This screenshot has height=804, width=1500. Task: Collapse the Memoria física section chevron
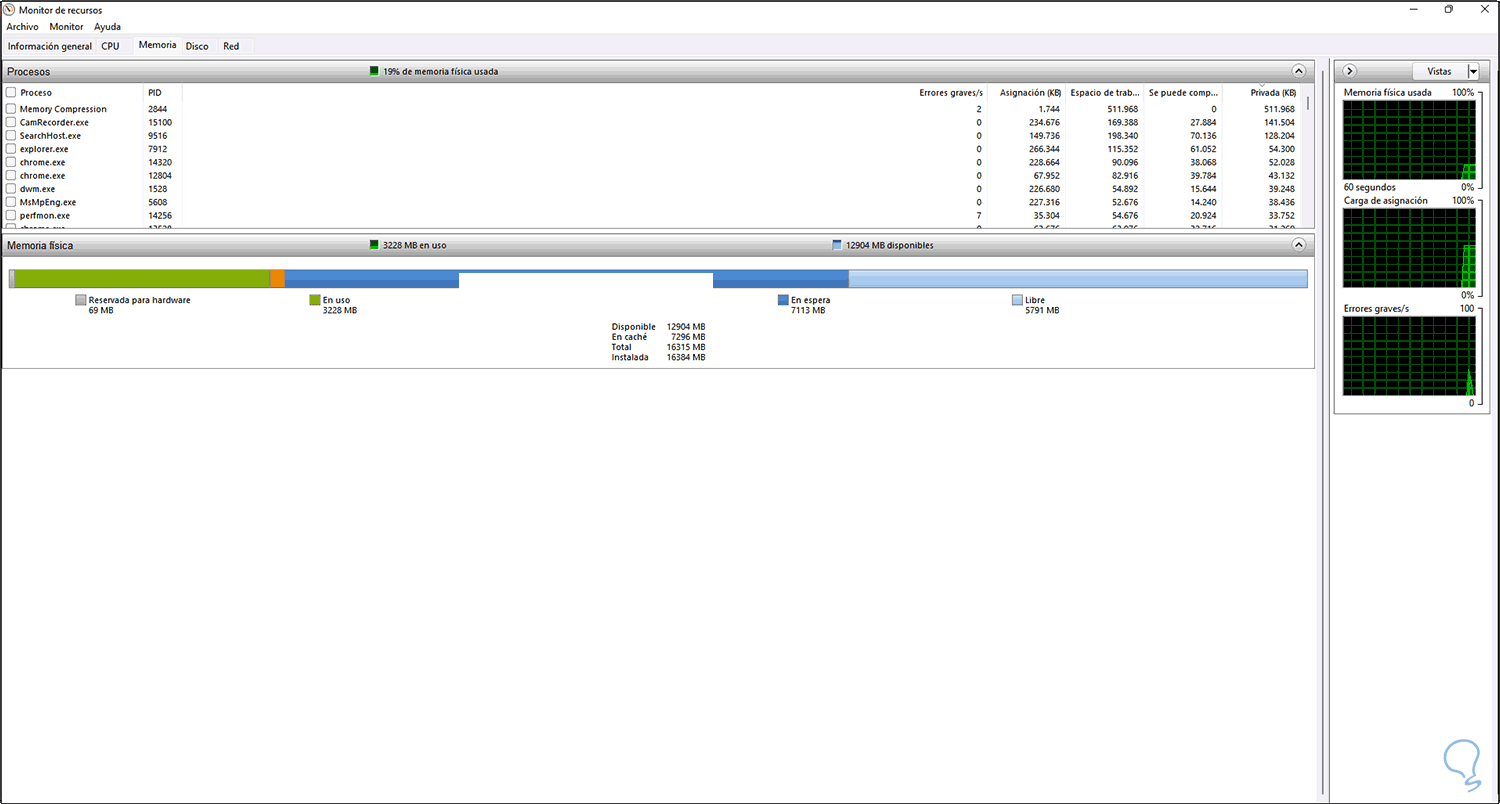(1299, 244)
